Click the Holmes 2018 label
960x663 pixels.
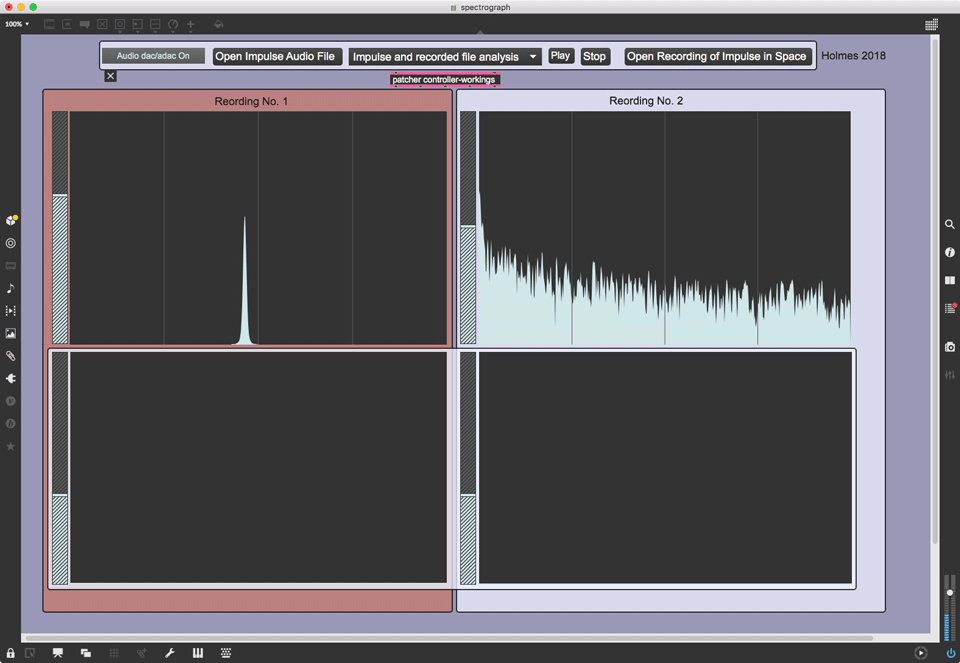pyautogui.click(x=853, y=56)
